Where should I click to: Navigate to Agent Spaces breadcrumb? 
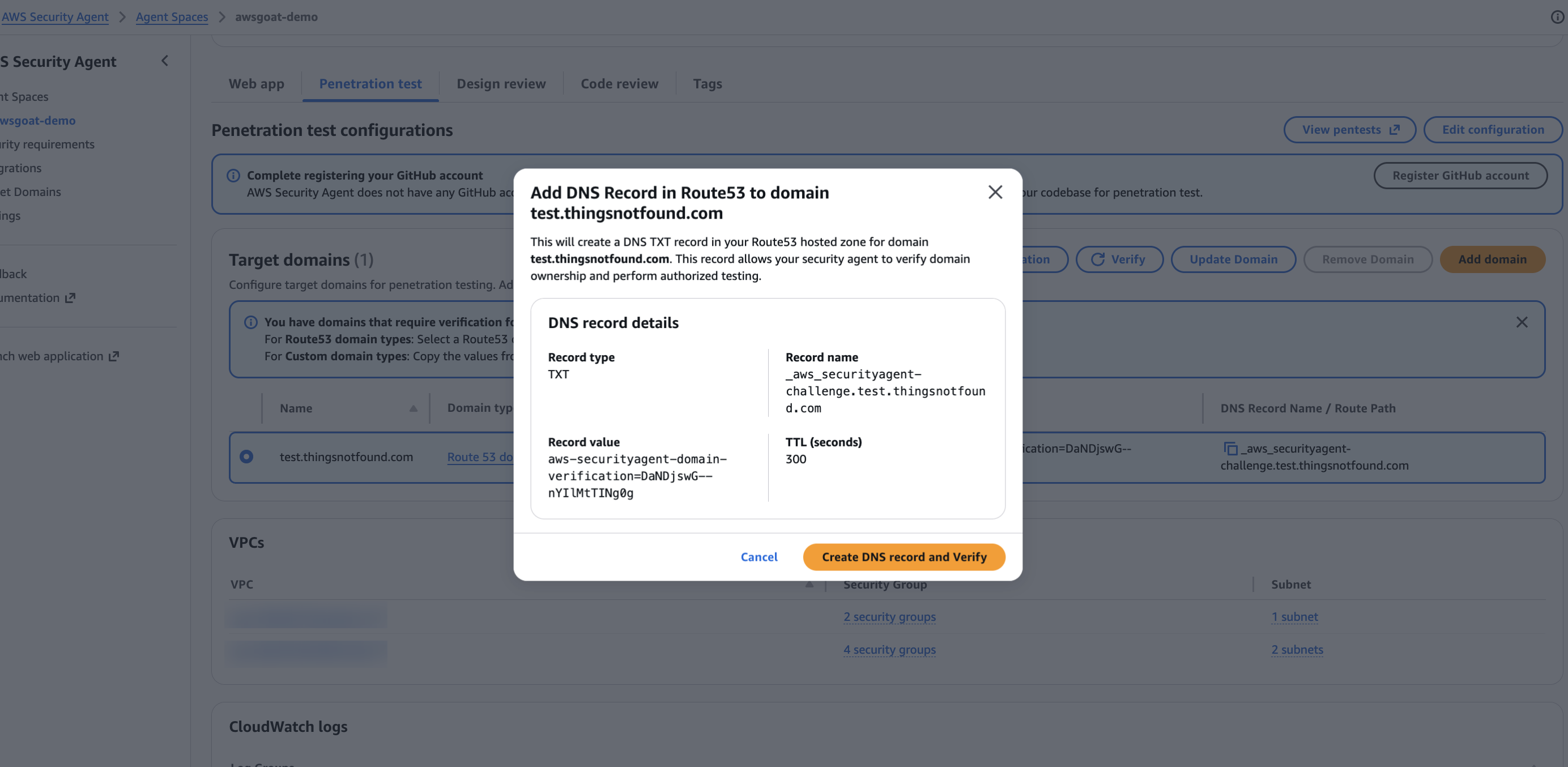click(172, 16)
